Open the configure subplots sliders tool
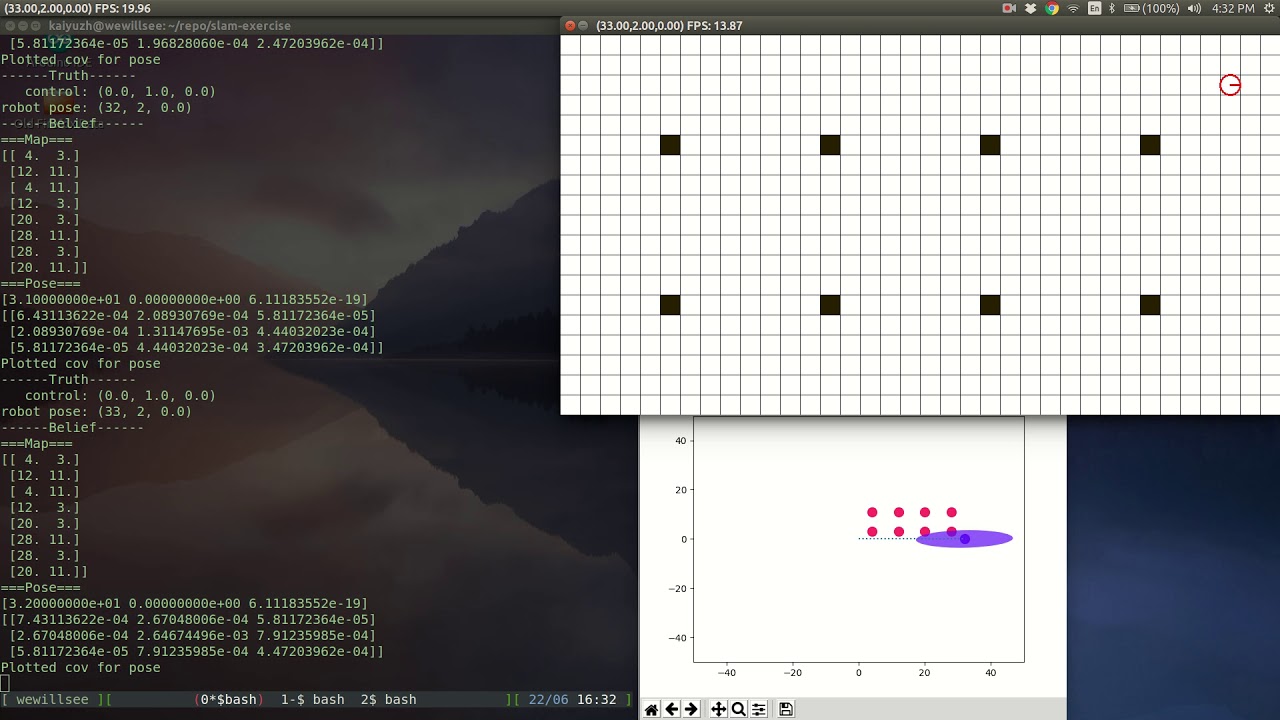 pos(759,709)
